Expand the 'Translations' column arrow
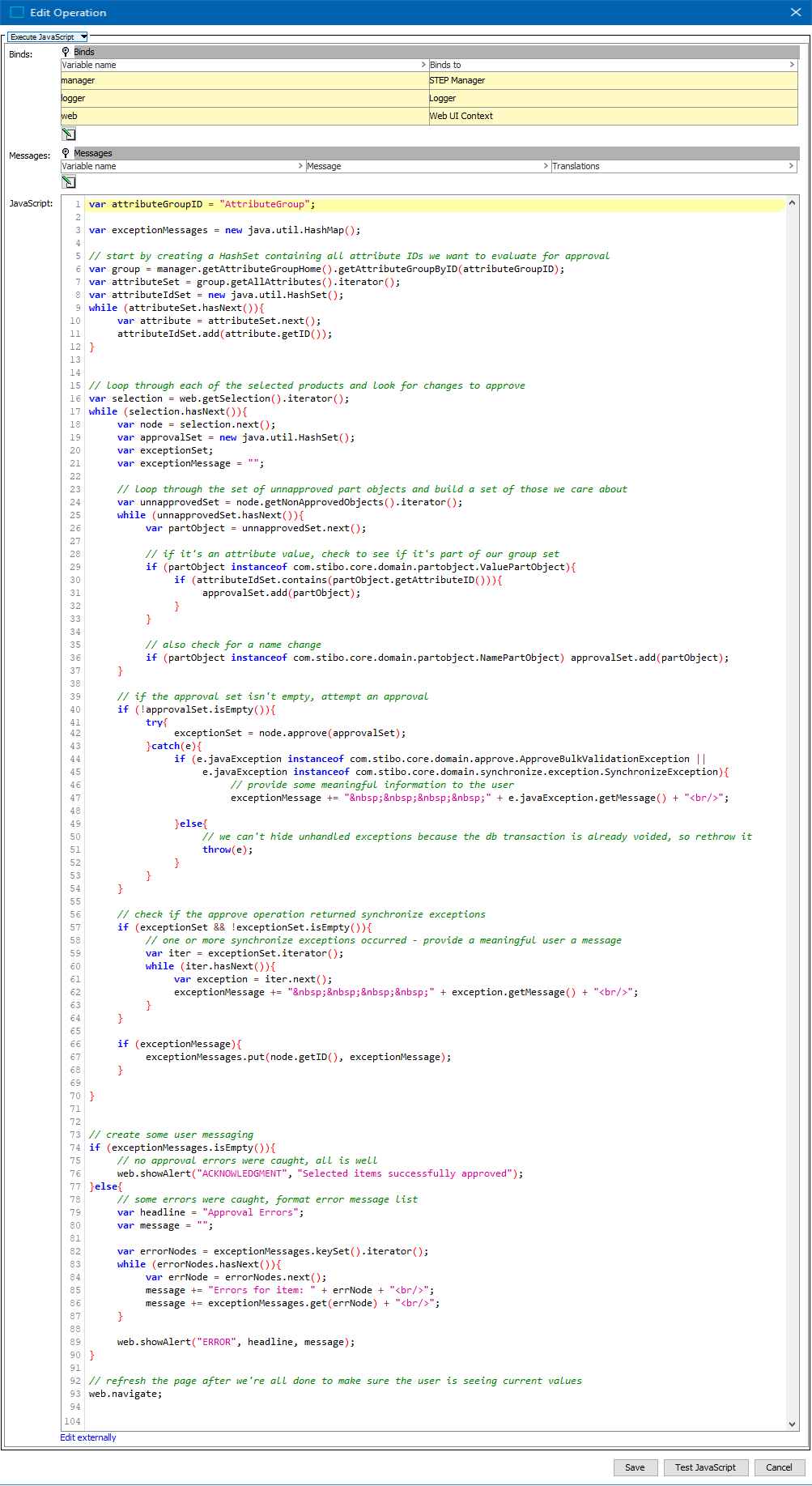812x1486 pixels. point(792,166)
